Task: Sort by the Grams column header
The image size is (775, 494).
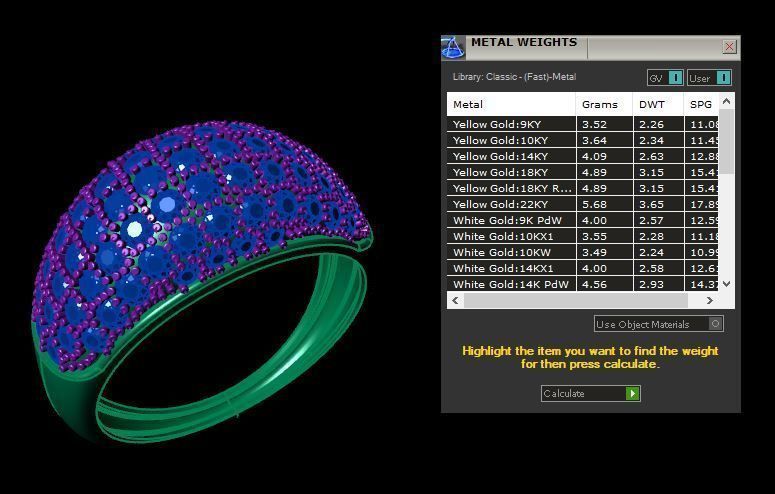Action: click(604, 104)
